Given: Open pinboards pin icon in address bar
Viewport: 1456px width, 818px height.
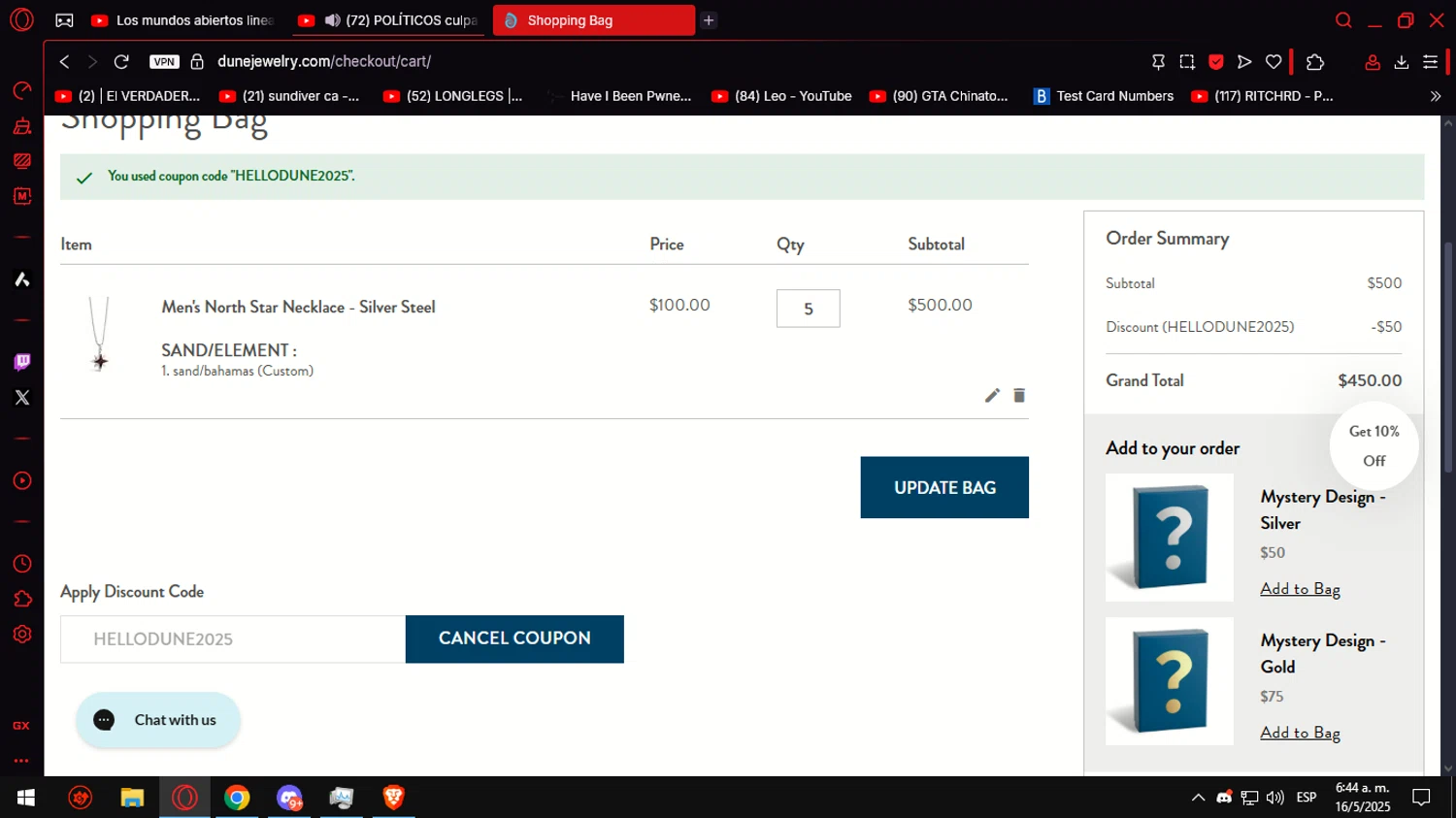Looking at the screenshot, I should pyautogui.click(x=1158, y=61).
